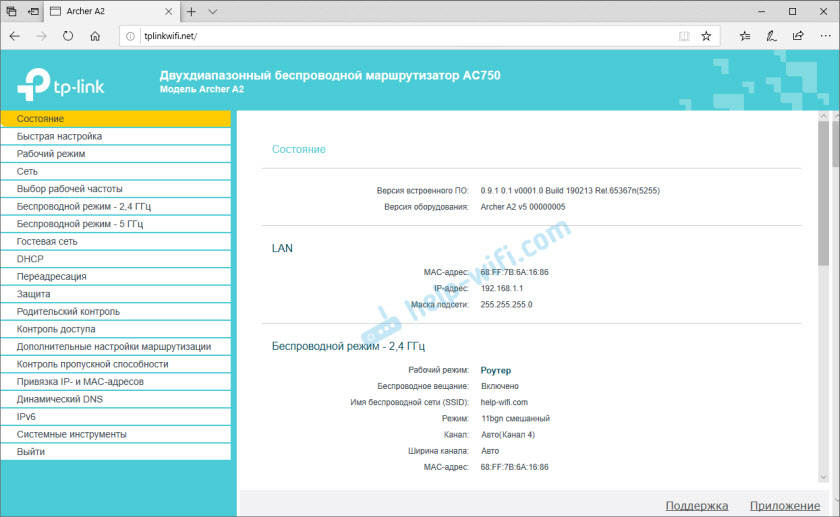Image resolution: width=840 pixels, height=517 pixels.
Task: Click the tp-link logo
Action: click(62, 82)
